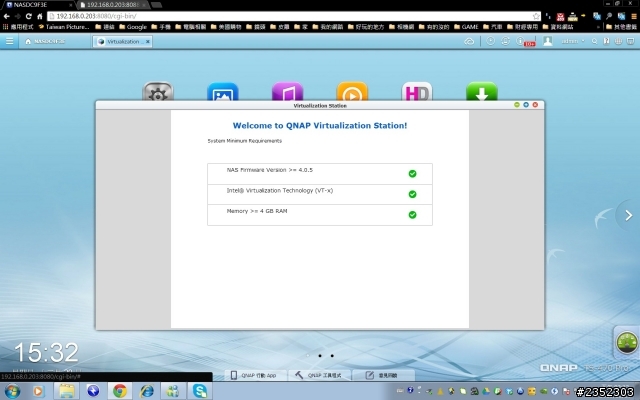Click the browser home icon

click(x=40, y=16)
